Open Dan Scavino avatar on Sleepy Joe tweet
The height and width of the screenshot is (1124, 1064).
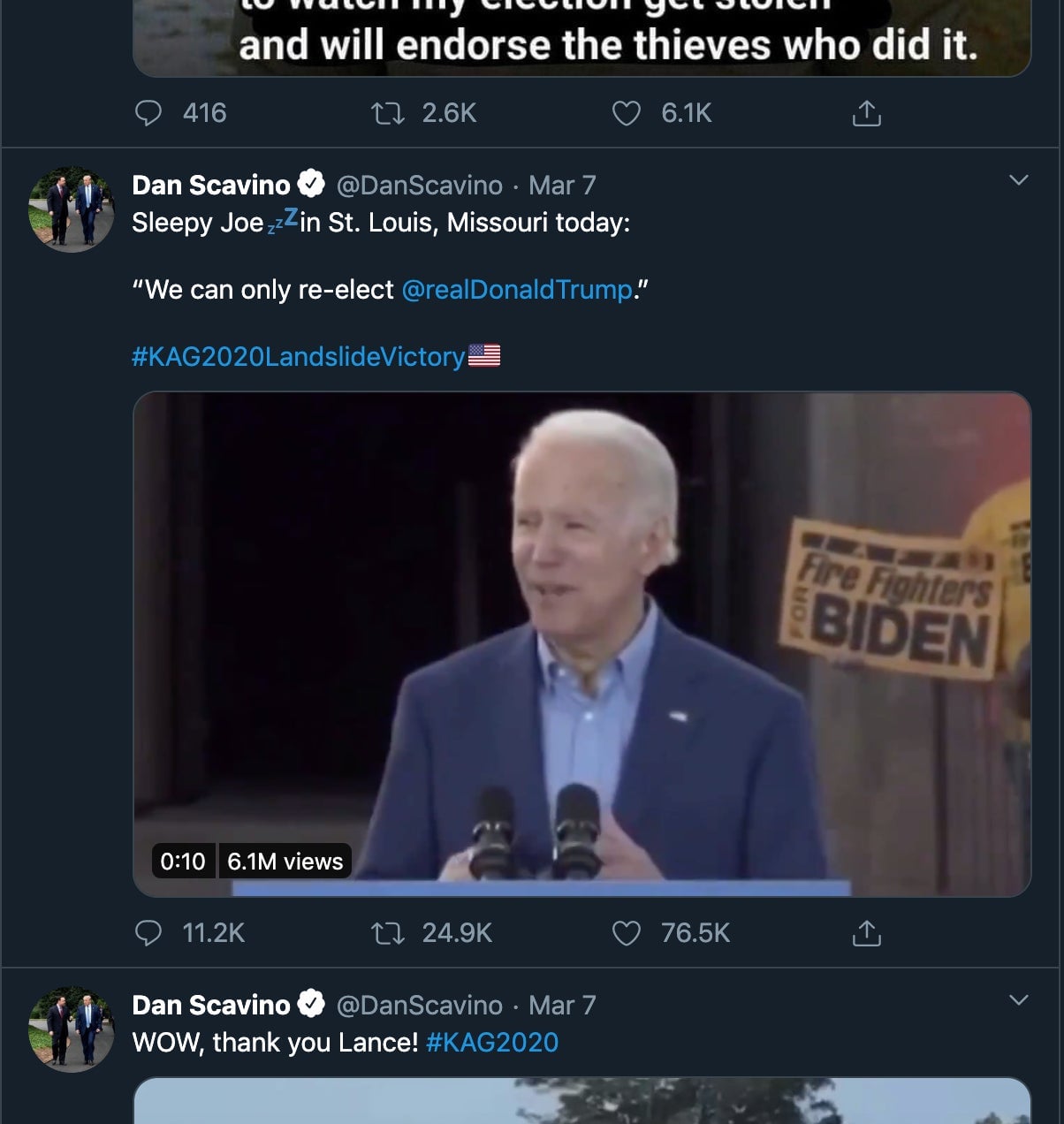pos(72,210)
